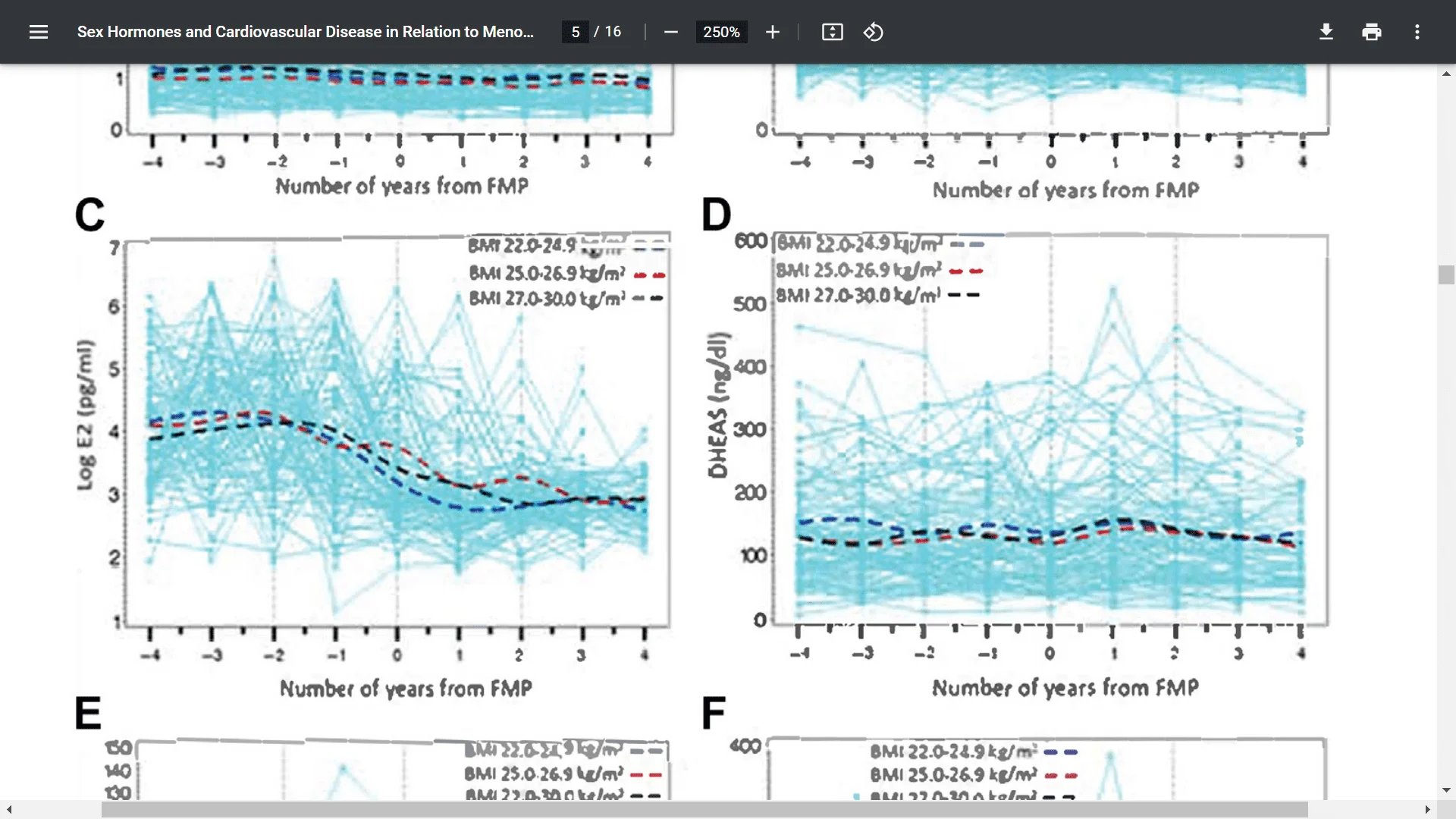Screen dimensions: 1456x819
Task: Click the DHEAS (ng/dl) axis label
Action: (x=717, y=405)
